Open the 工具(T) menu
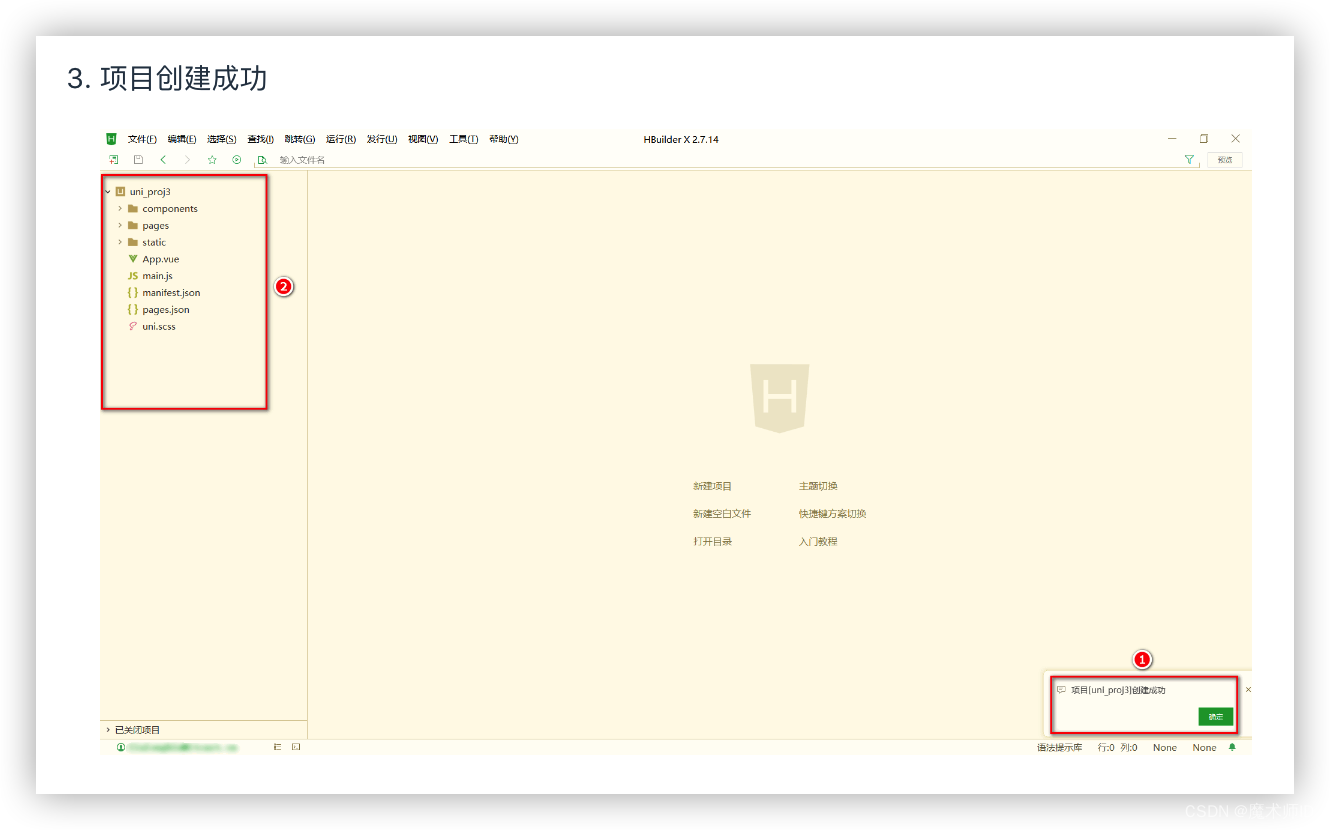1330x830 pixels. click(x=463, y=139)
